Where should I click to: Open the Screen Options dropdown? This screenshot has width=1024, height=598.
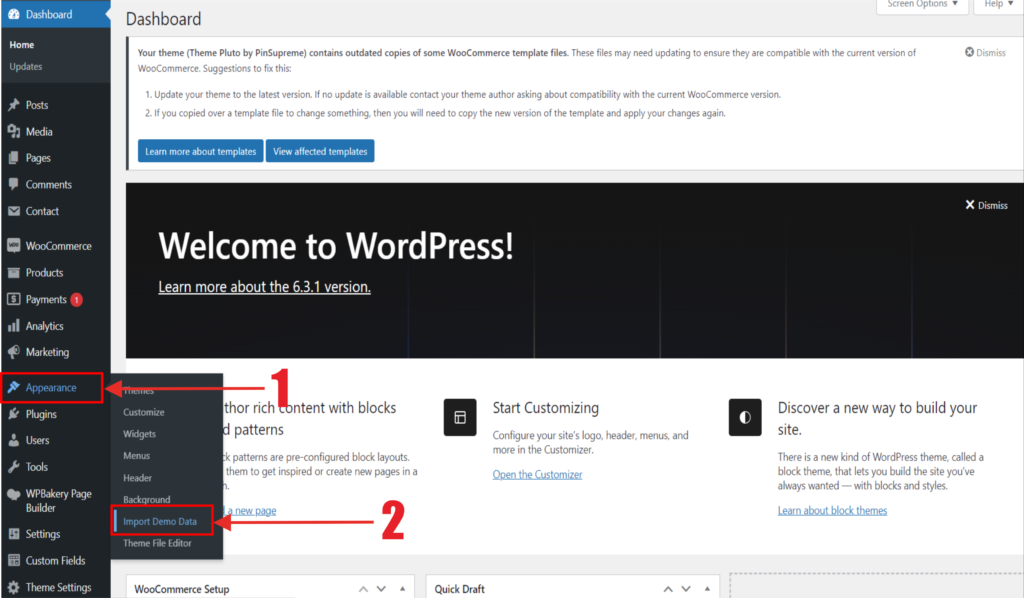922,5
